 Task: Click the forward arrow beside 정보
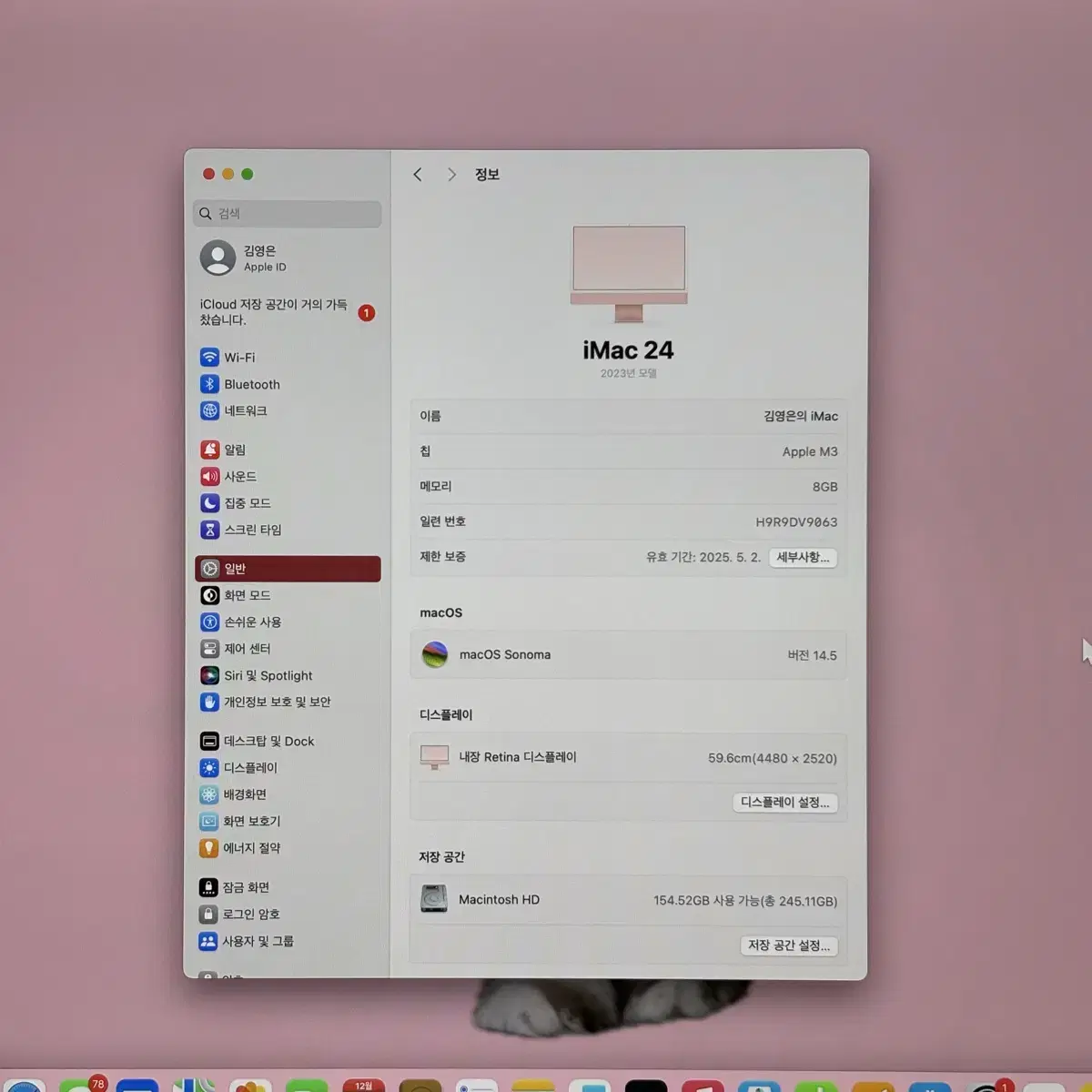(x=451, y=174)
